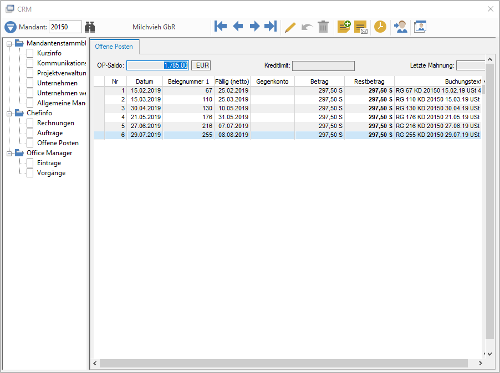
Task: Click scroll up arrow on right
Action: [490, 59]
